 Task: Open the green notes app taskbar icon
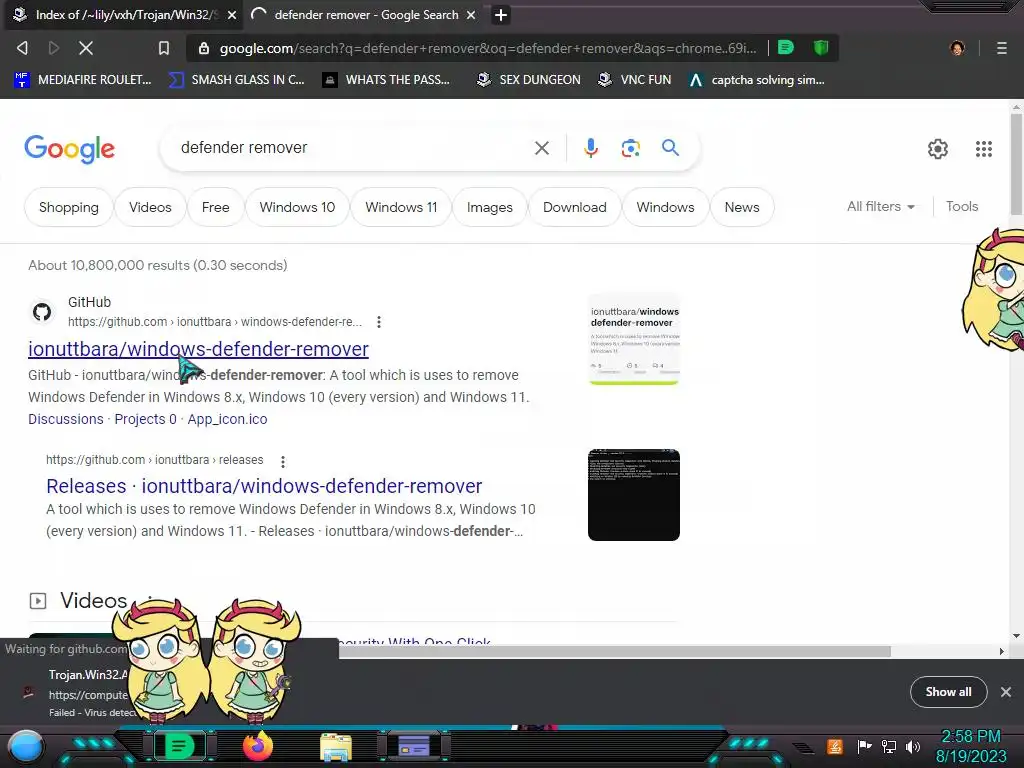[x=179, y=746]
